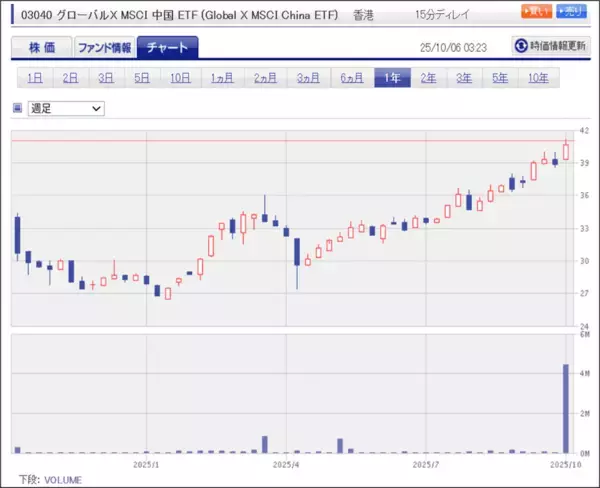Set chart range to 1日
The height and width of the screenshot is (488, 600).
click(35, 77)
